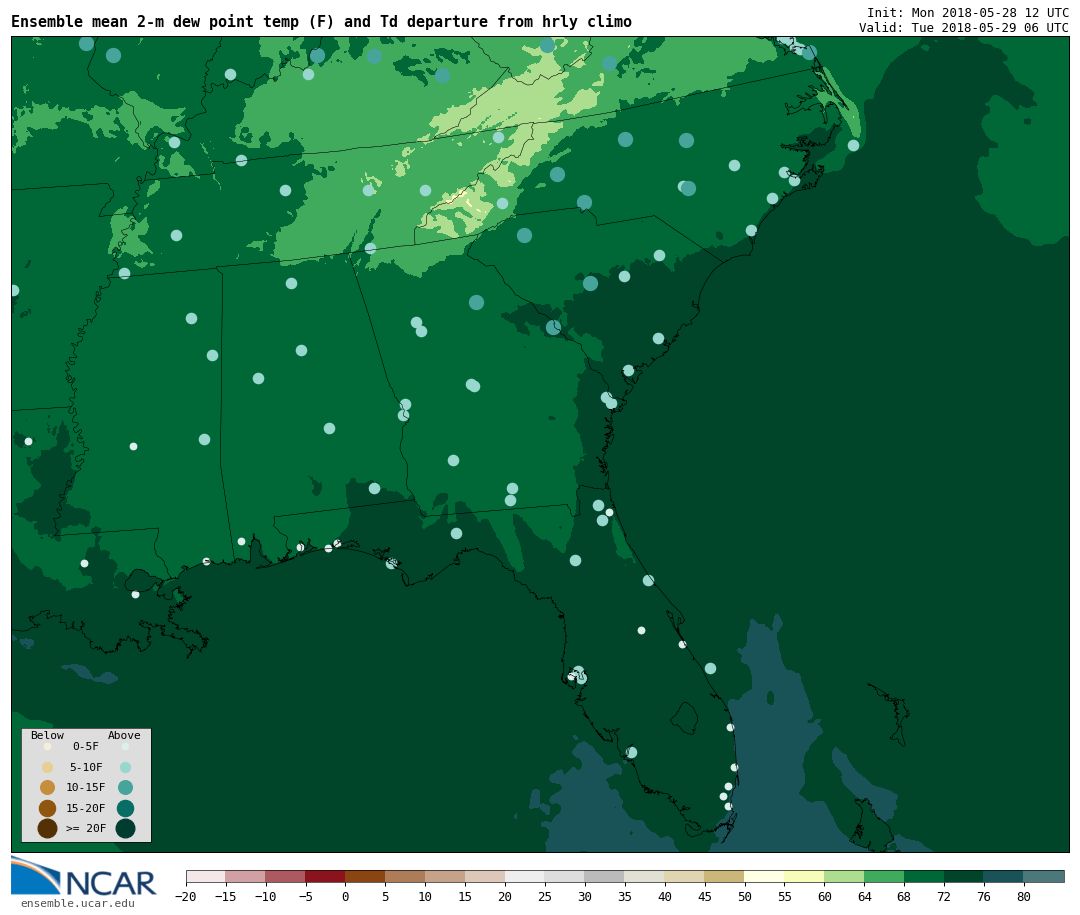Image resolution: width=1080 pixels, height=915 pixels.
Task: Click the Above 10-15F teal legend circle
Action: 125,788
